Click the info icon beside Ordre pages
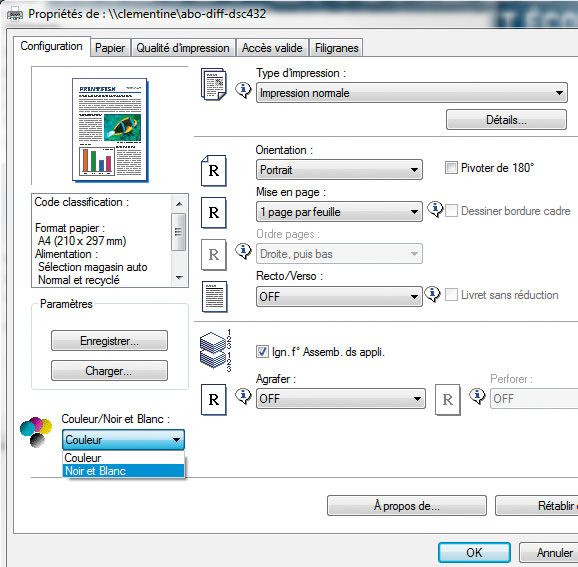 coord(243,251)
